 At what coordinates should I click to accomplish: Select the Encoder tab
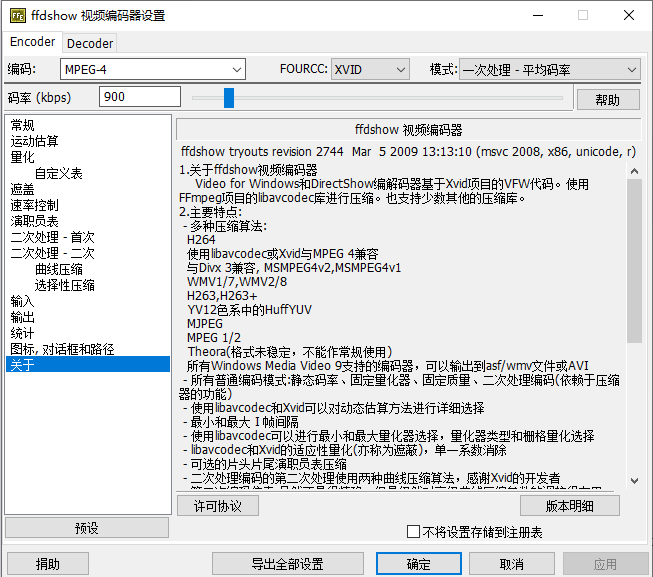coord(32,42)
